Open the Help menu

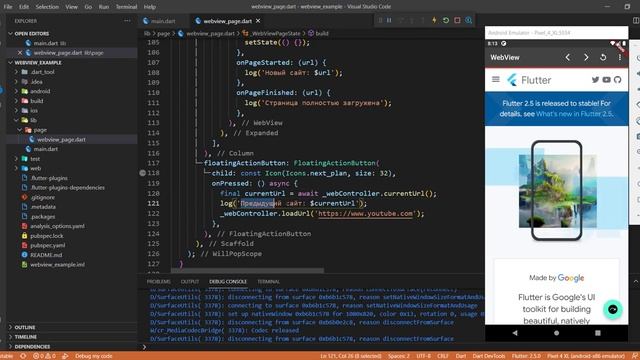(x=150, y=7)
